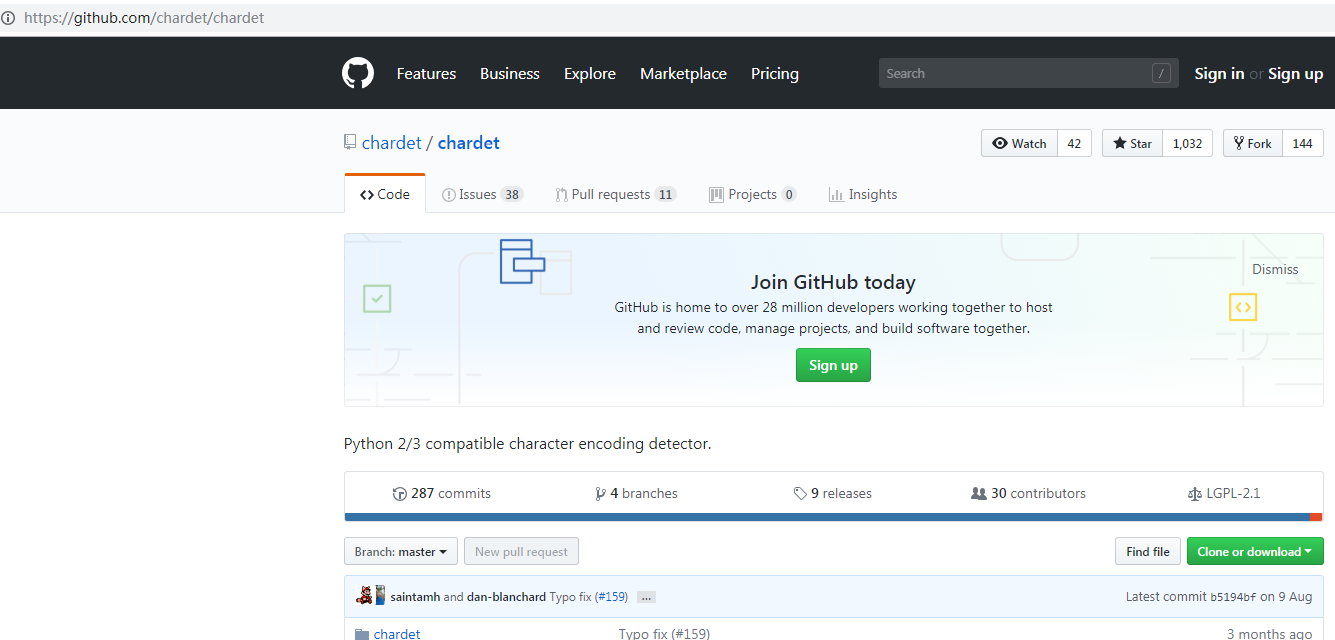The height and width of the screenshot is (640, 1335).
Task: View the 4 branches
Action: tap(636, 494)
